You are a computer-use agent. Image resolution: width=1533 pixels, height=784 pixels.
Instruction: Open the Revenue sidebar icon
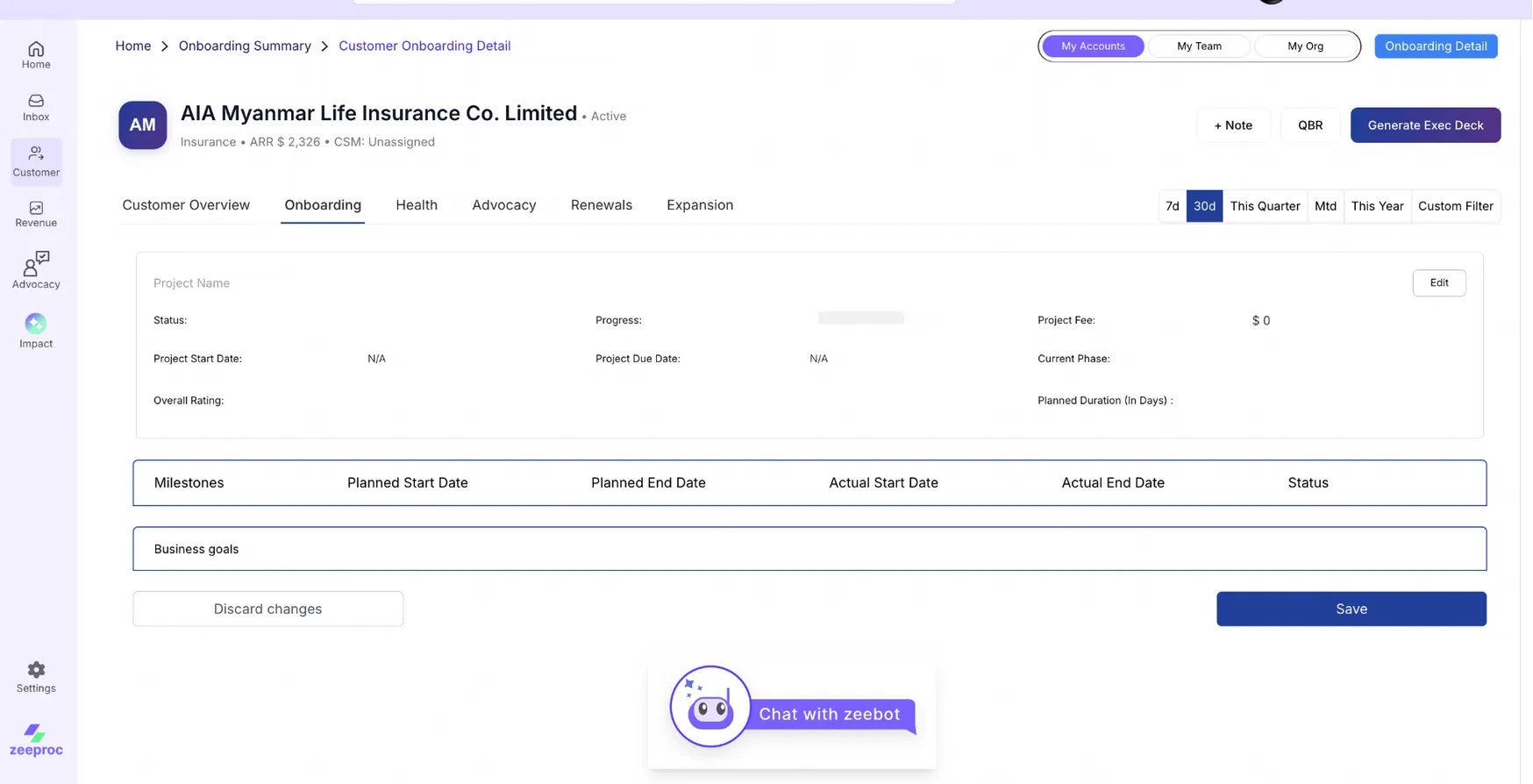[x=36, y=214]
